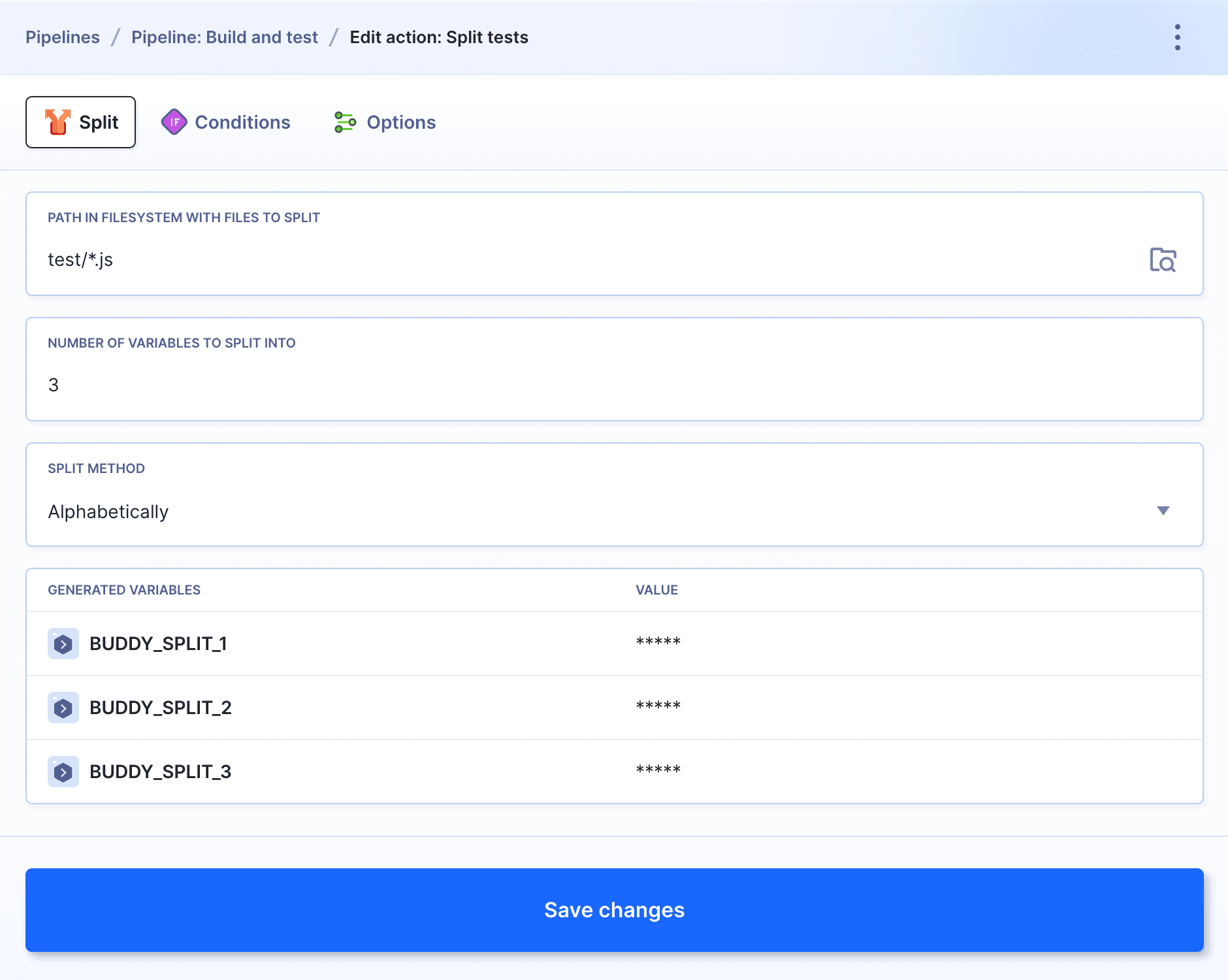Switch to the Options tab
The height and width of the screenshot is (980, 1228).
[400, 122]
